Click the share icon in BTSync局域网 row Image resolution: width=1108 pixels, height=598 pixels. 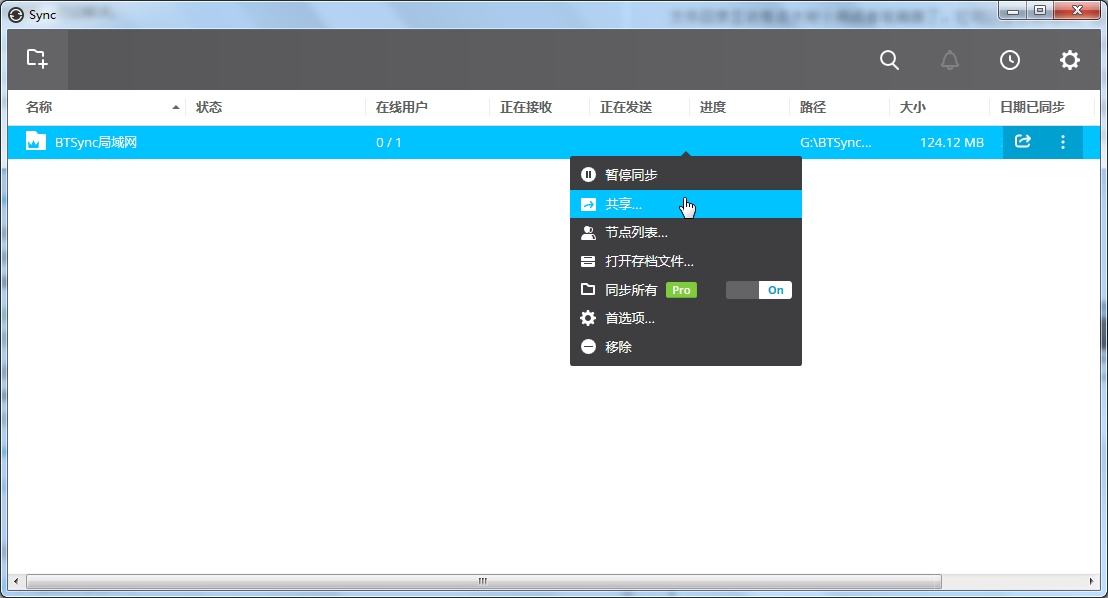(x=1022, y=141)
